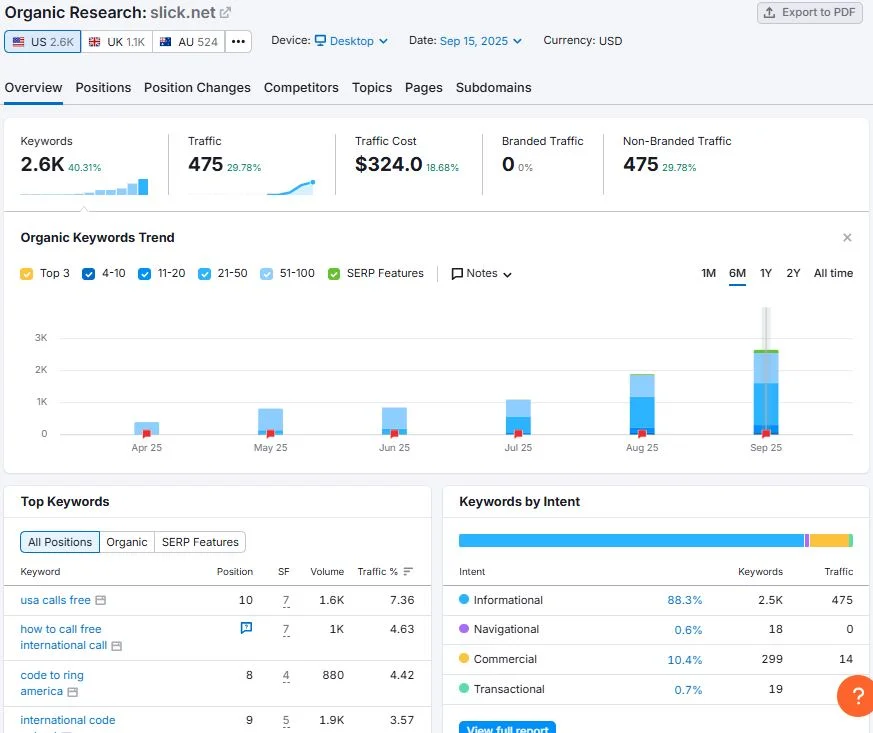
Task: Click the Aug 25 bar in the chart
Action: [642, 404]
